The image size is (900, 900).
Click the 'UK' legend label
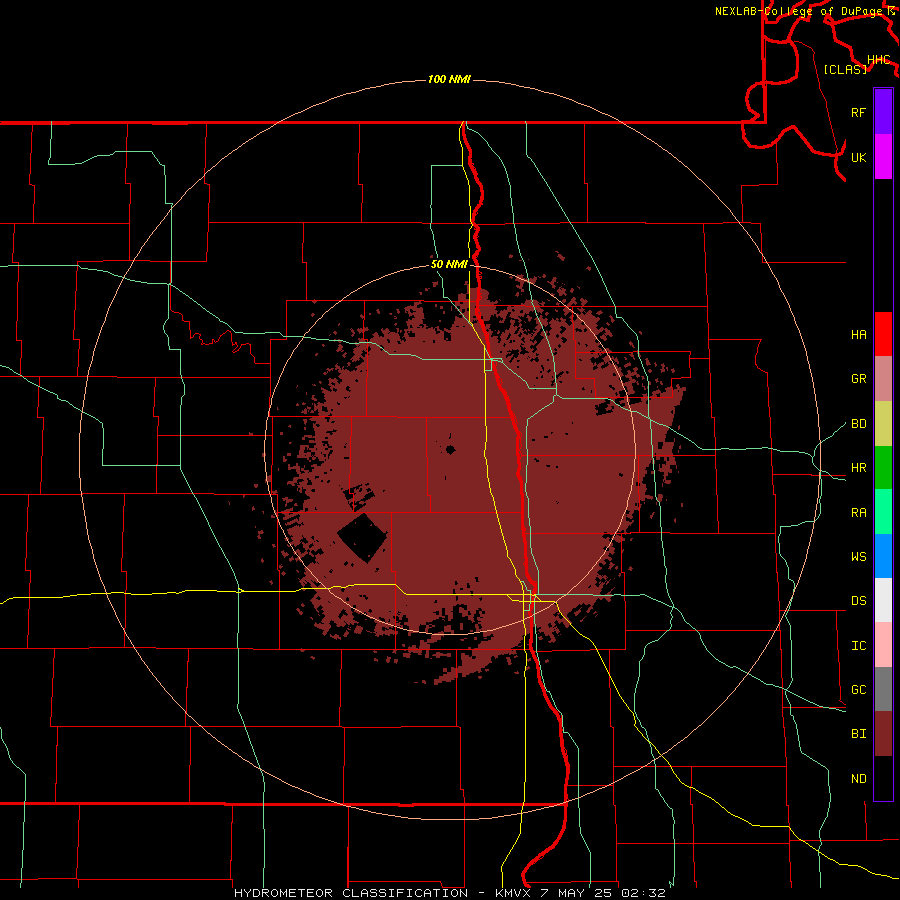coord(858,157)
